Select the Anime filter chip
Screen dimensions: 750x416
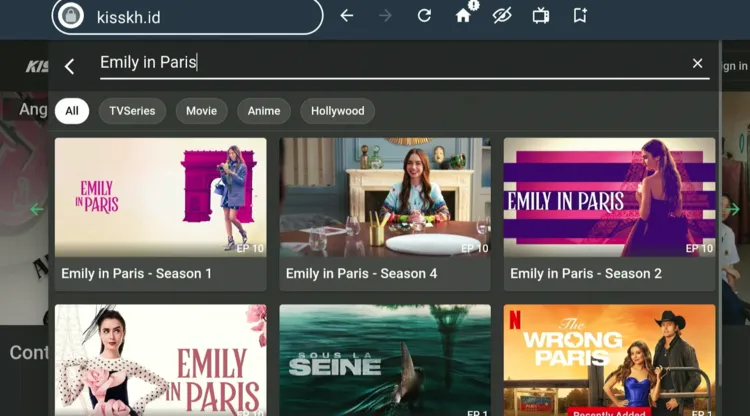pyautogui.click(x=264, y=111)
